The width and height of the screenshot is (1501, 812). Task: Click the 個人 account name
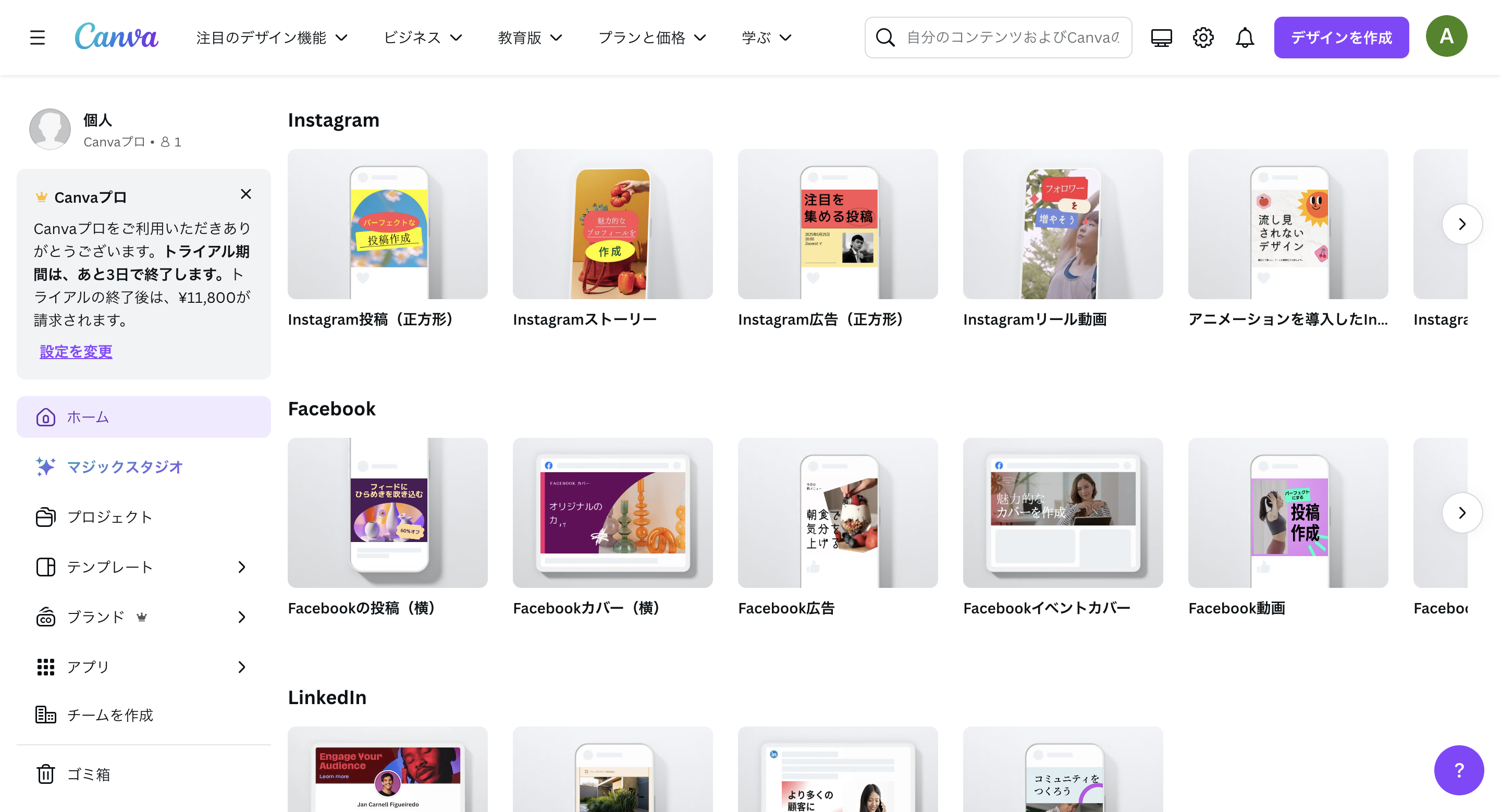tap(97, 120)
